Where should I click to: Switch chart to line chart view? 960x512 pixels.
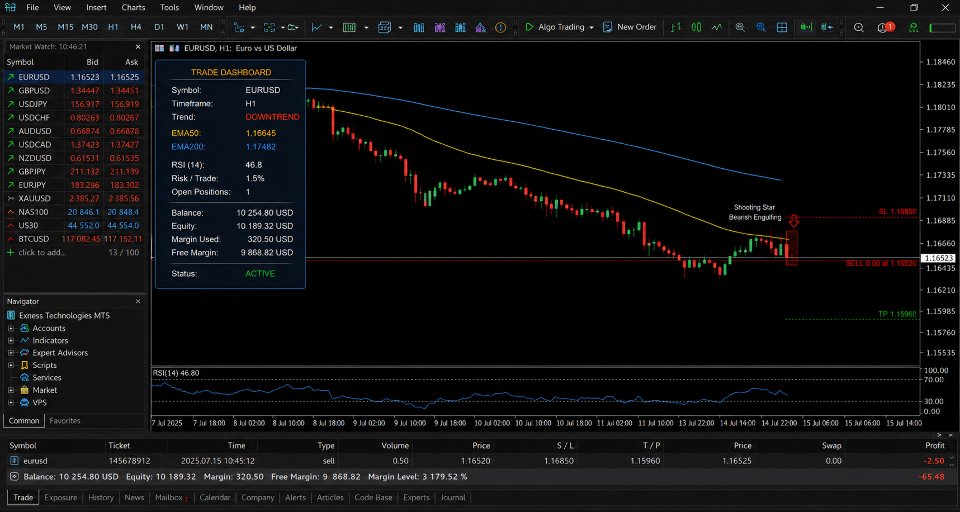[x=717, y=28]
